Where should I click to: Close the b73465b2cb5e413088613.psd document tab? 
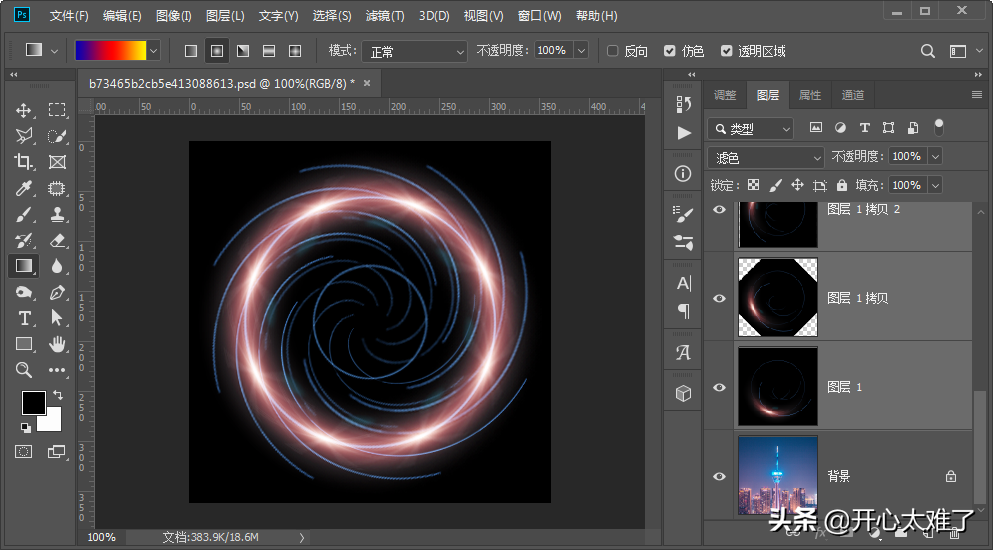367,83
